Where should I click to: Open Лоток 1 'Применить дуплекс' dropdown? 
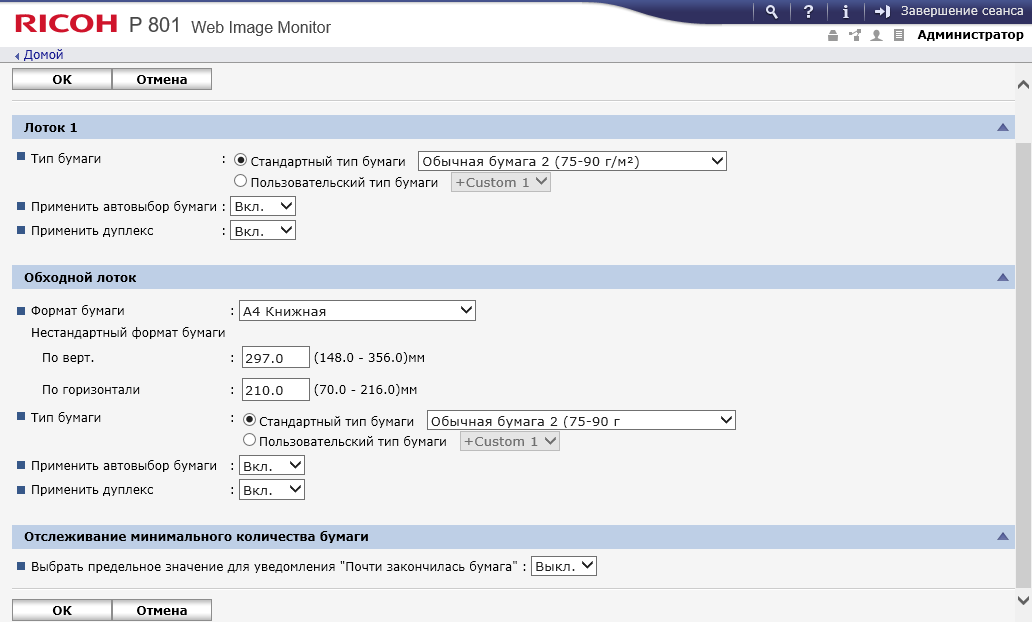(x=263, y=230)
